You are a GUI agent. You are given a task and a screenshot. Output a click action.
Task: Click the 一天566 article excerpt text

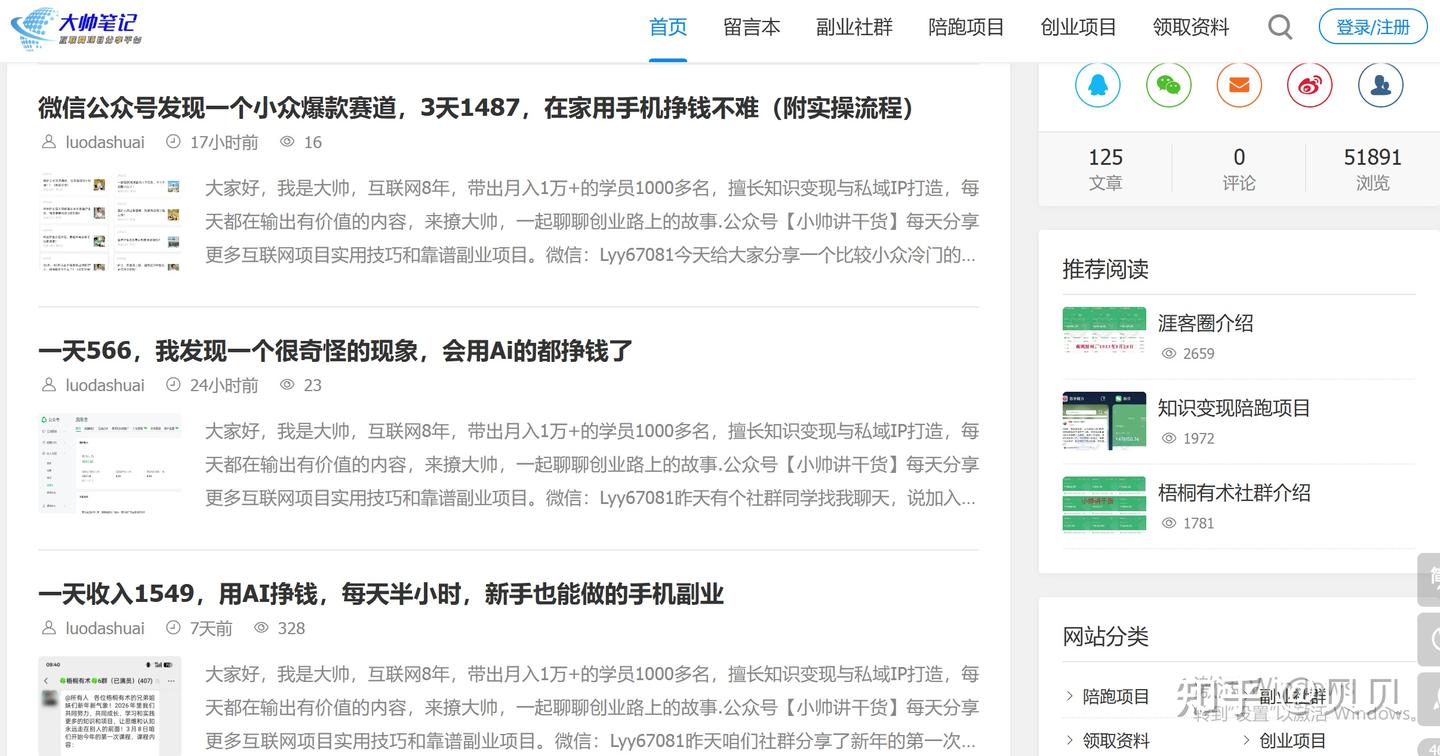[x=592, y=464]
